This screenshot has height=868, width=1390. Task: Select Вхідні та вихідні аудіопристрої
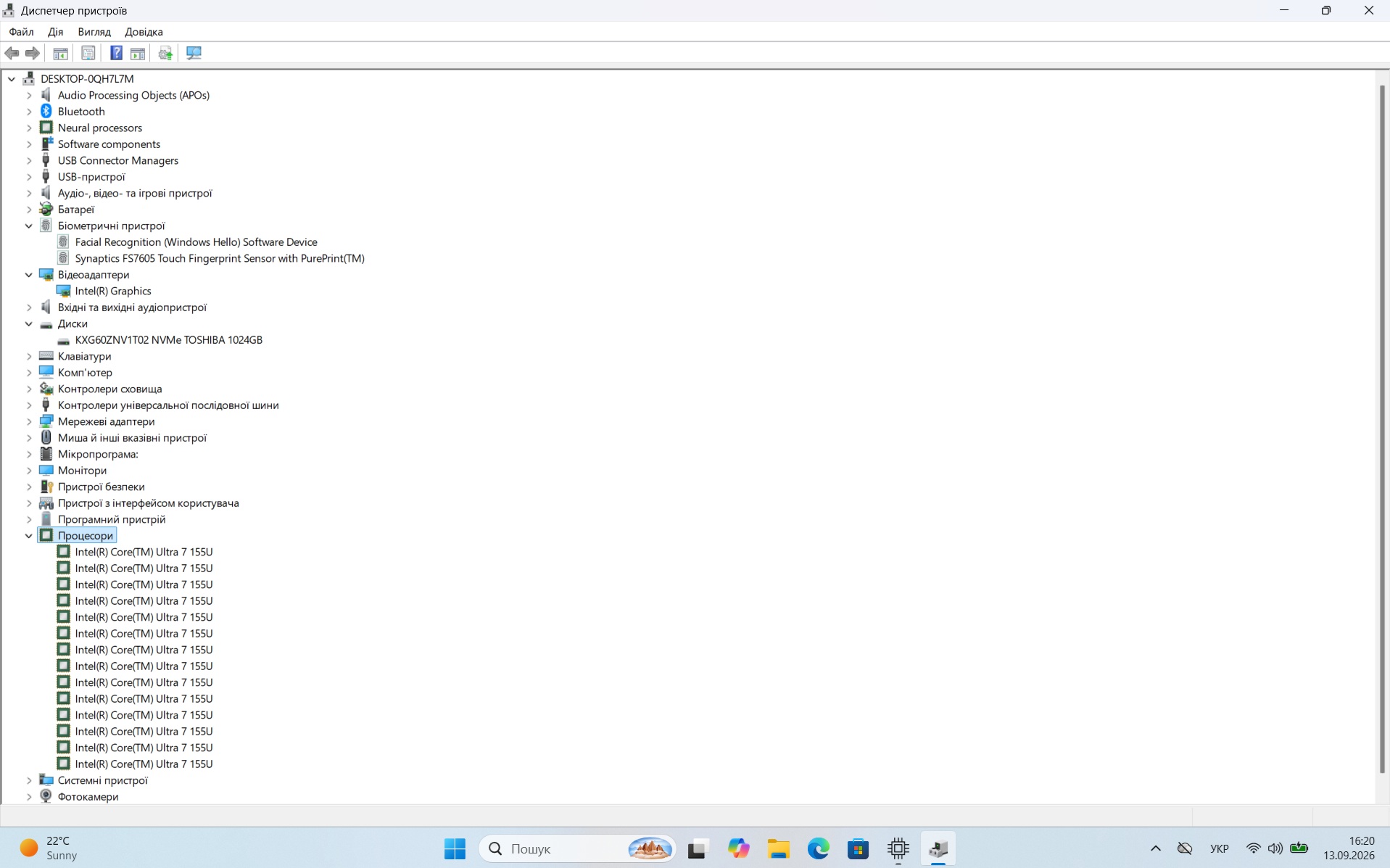(132, 307)
